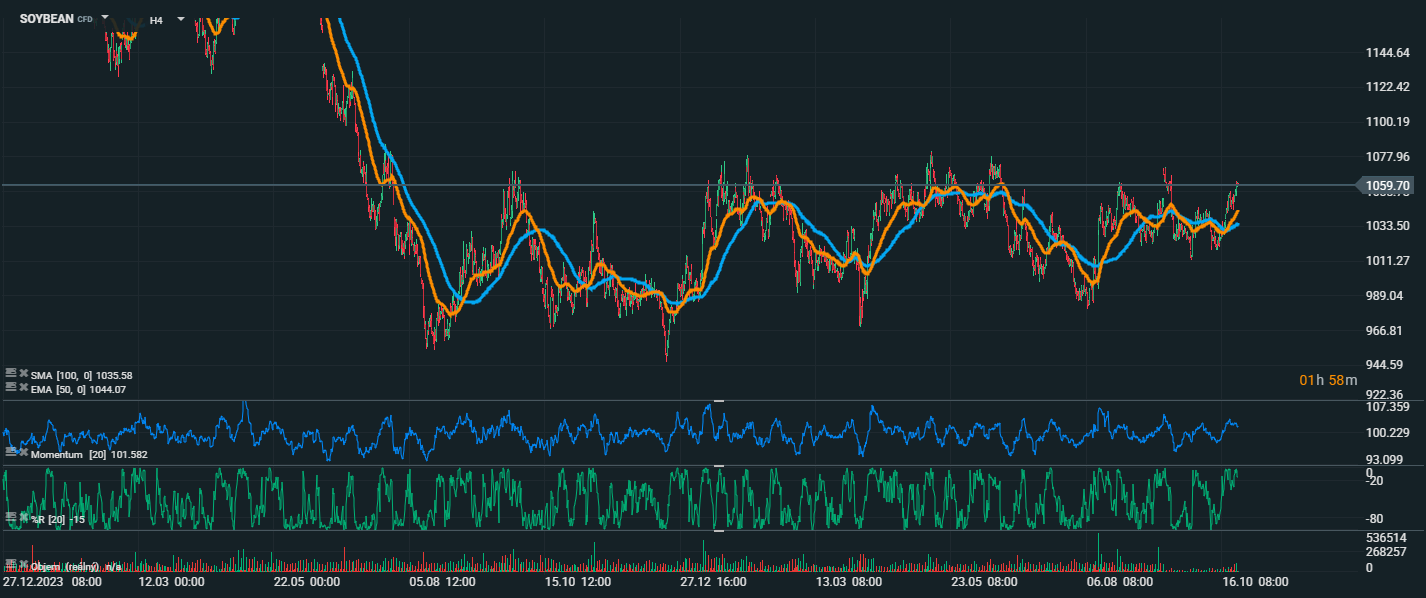
Task: Open the H4 timeframe dropdown arrow
Action: click(180, 19)
